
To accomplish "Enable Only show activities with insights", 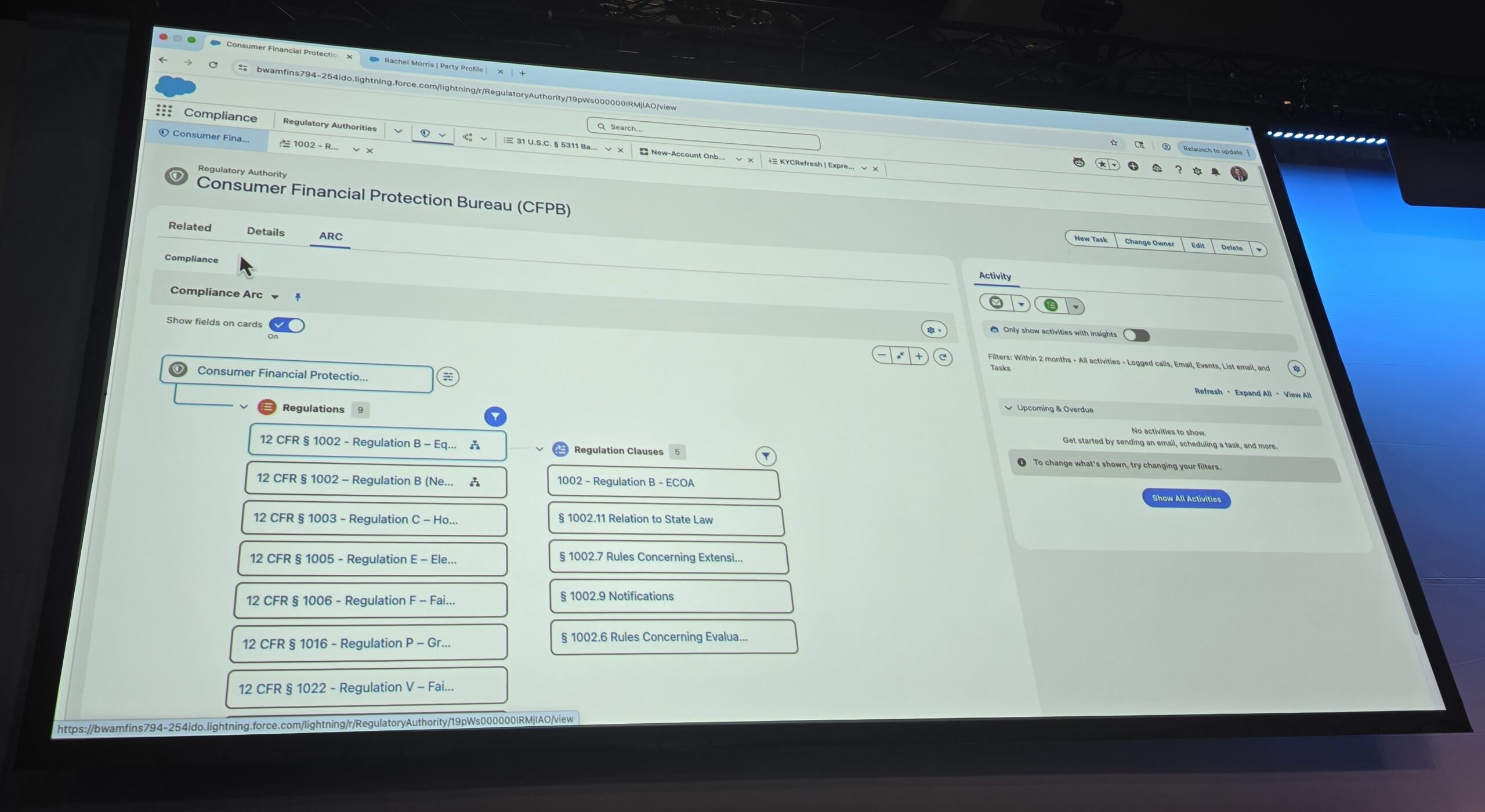I will point(1136,335).
